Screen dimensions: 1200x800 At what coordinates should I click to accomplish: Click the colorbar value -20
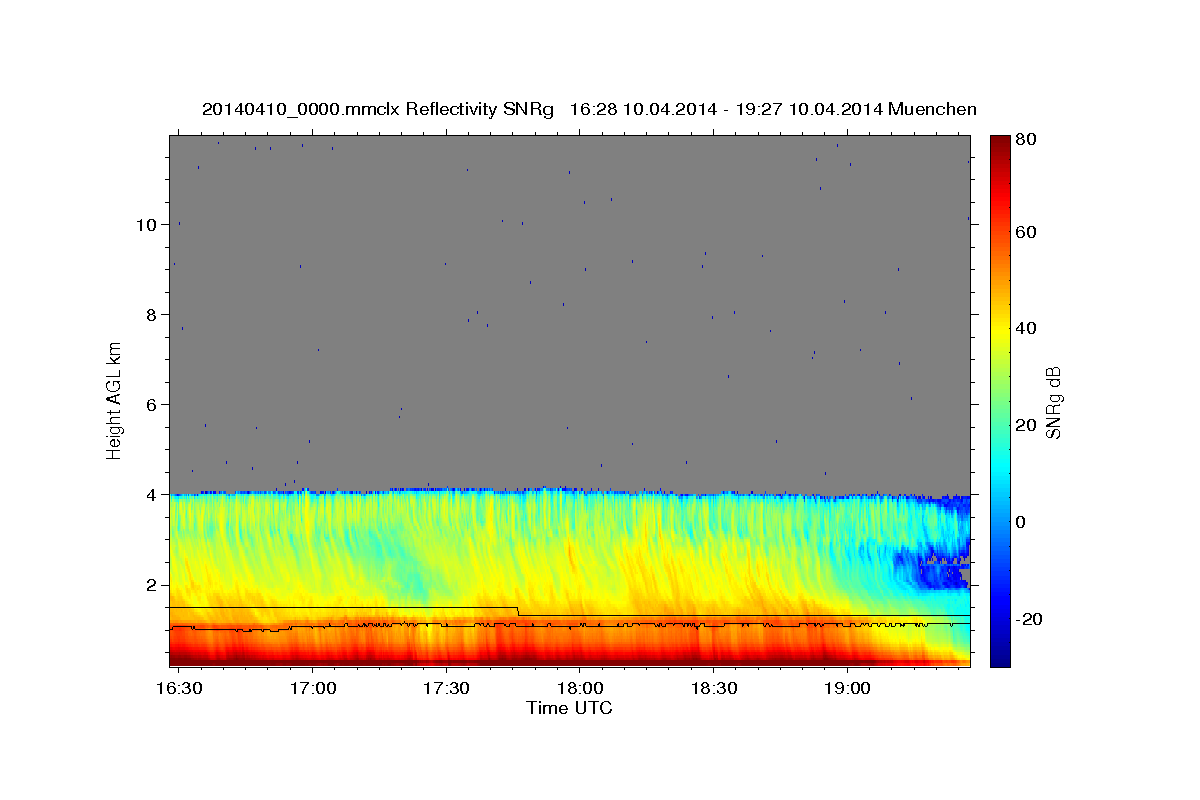1031,619
